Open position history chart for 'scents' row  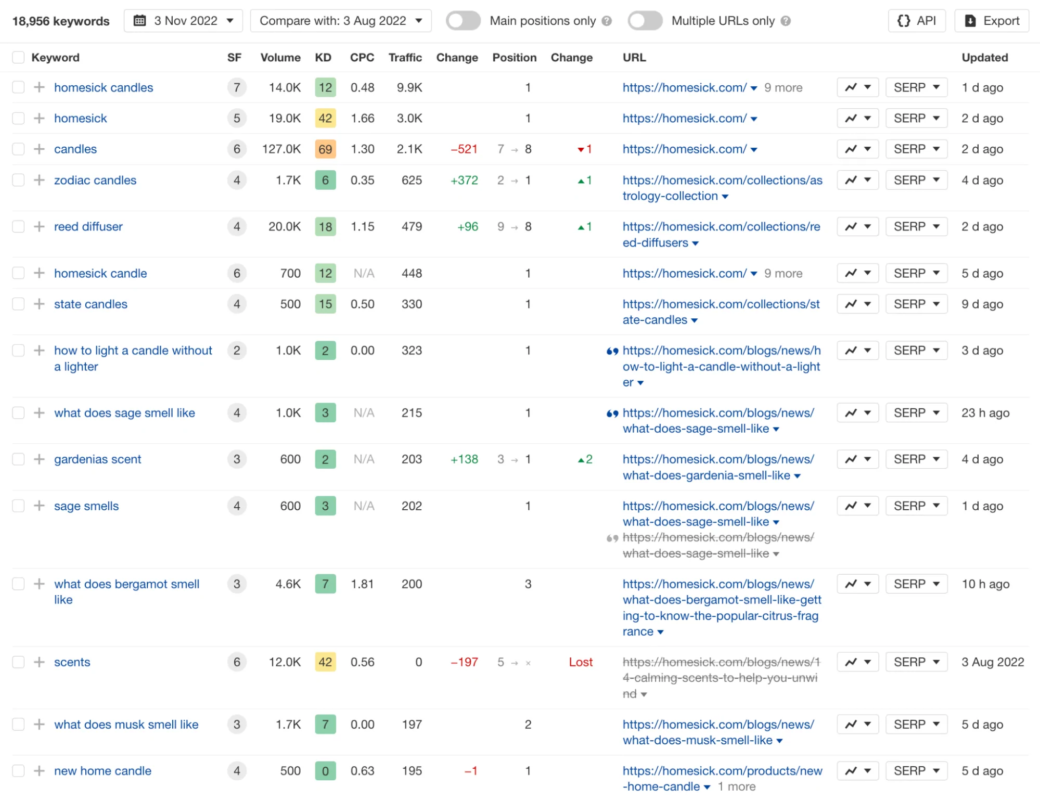pos(858,662)
